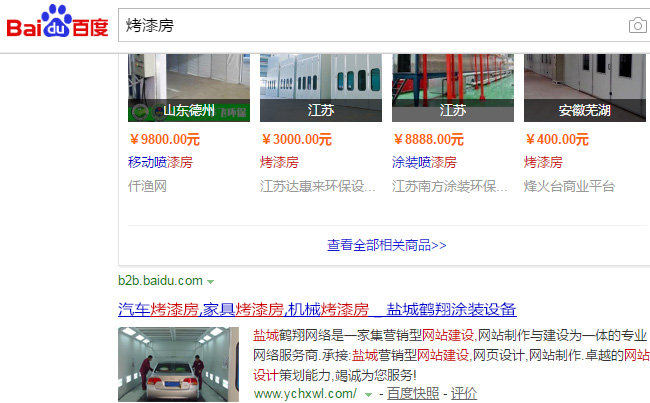The width and height of the screenshot is (650, 403).
Task: Open the 移动喷漆房 product link
Action: 160,162
